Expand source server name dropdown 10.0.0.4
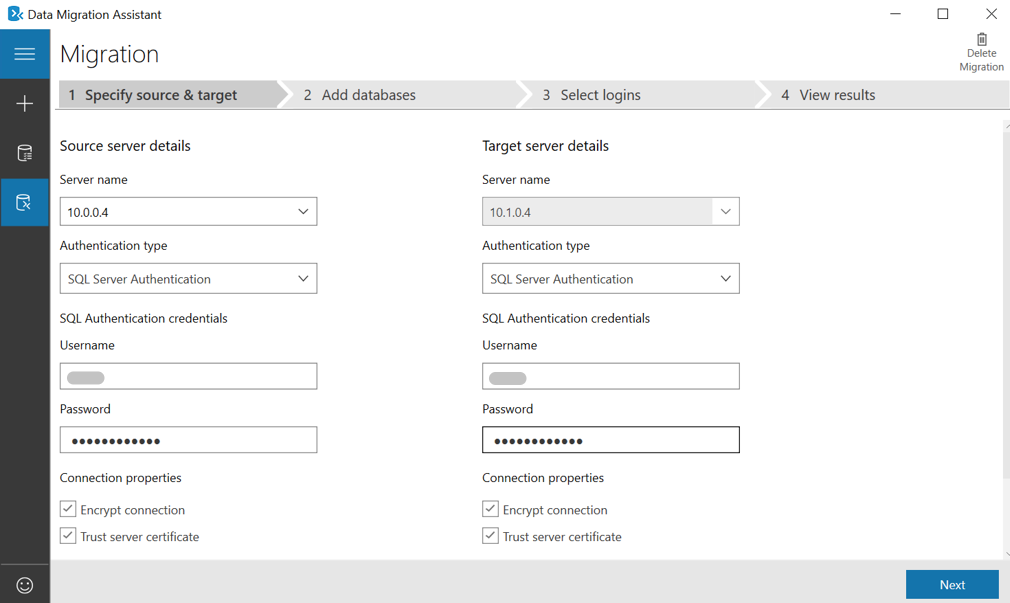Image resolution: width=1010 pixels, height=603 pixels. click(303, 211)
